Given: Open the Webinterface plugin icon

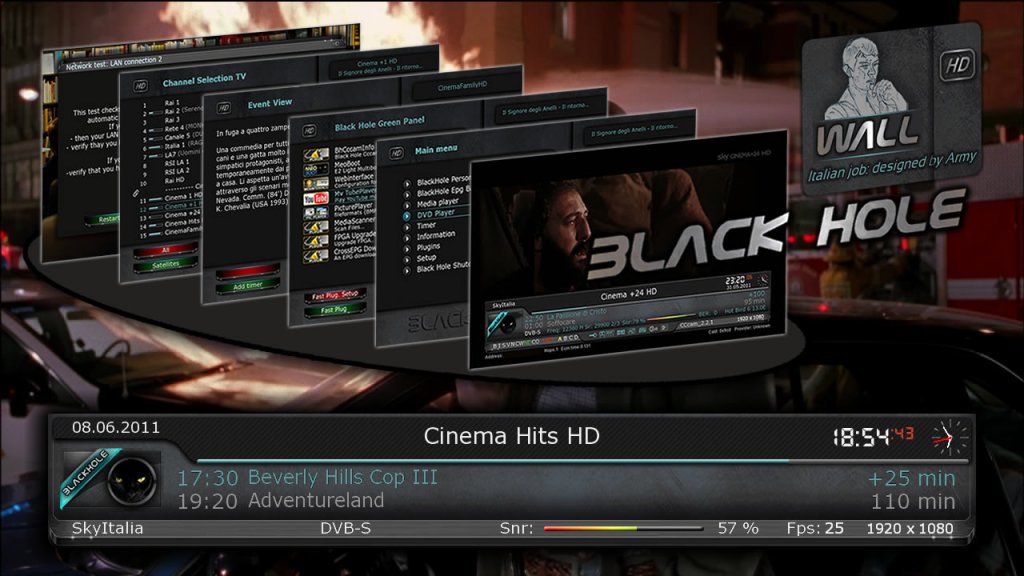Looking at the screenshot, I should pos(315,184).
